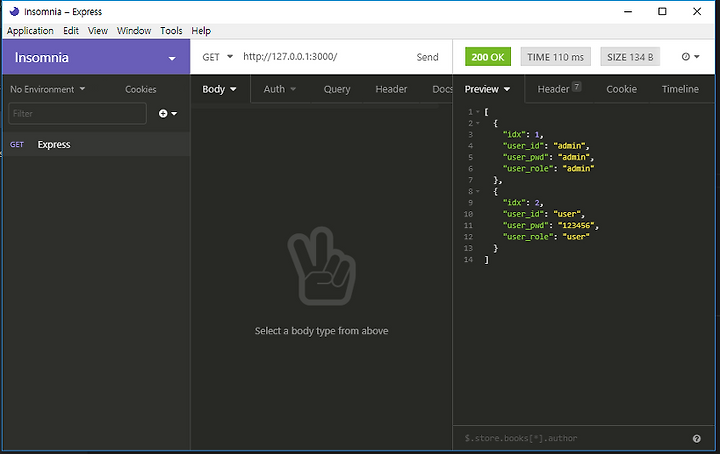Click the "user_role": "user" line
720x454 pixels.
546,237
